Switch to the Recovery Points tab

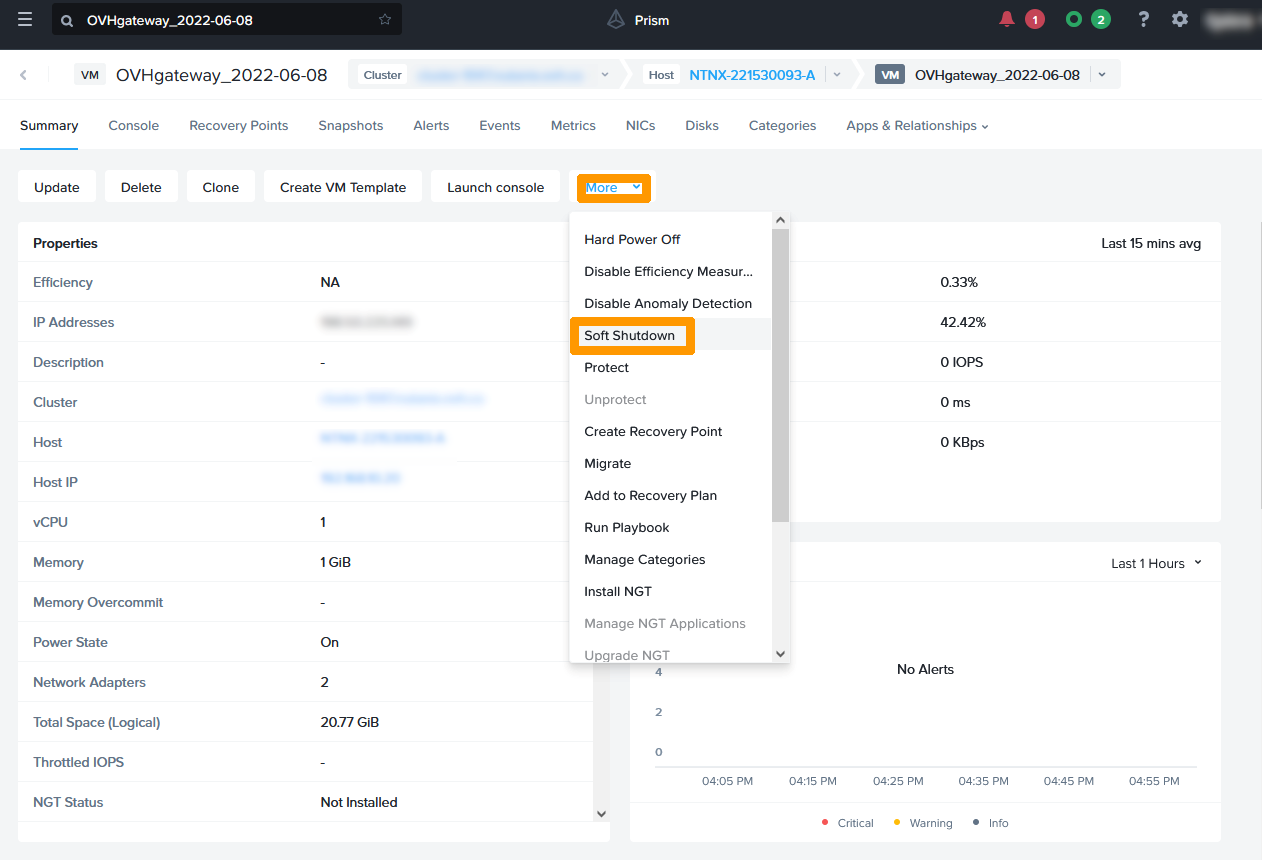coord(238,126)
